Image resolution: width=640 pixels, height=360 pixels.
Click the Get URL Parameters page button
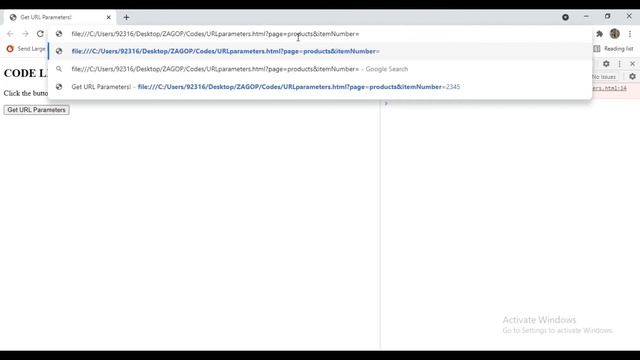click(x=36, y=110)
